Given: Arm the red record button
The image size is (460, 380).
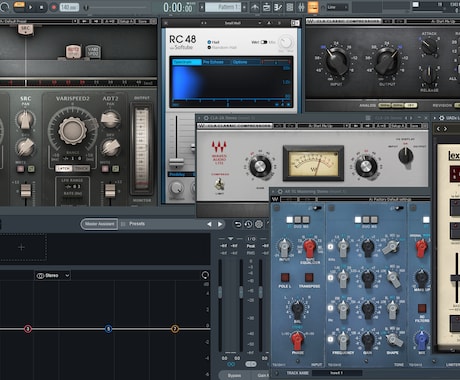Looking at the screenshot, I should click(54, 7).
